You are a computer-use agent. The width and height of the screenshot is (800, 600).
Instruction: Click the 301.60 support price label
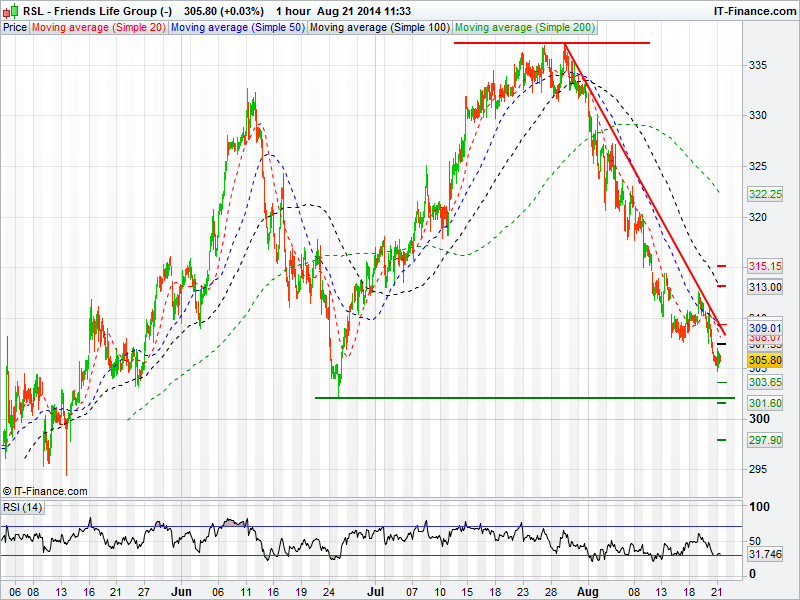pos(764,403)
